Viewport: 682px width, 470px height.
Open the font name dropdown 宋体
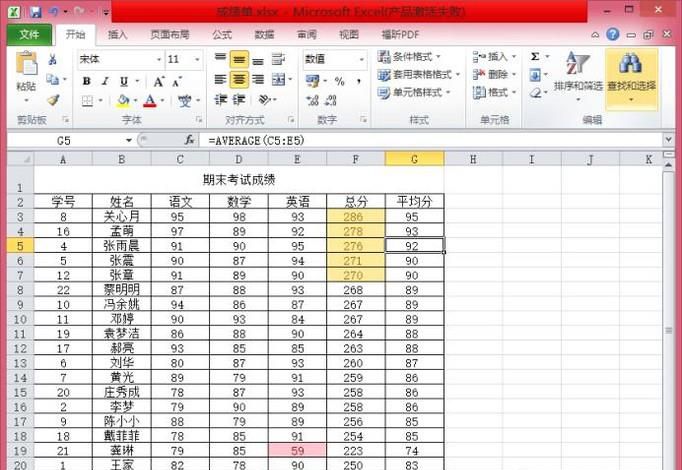tap(159, 59)
